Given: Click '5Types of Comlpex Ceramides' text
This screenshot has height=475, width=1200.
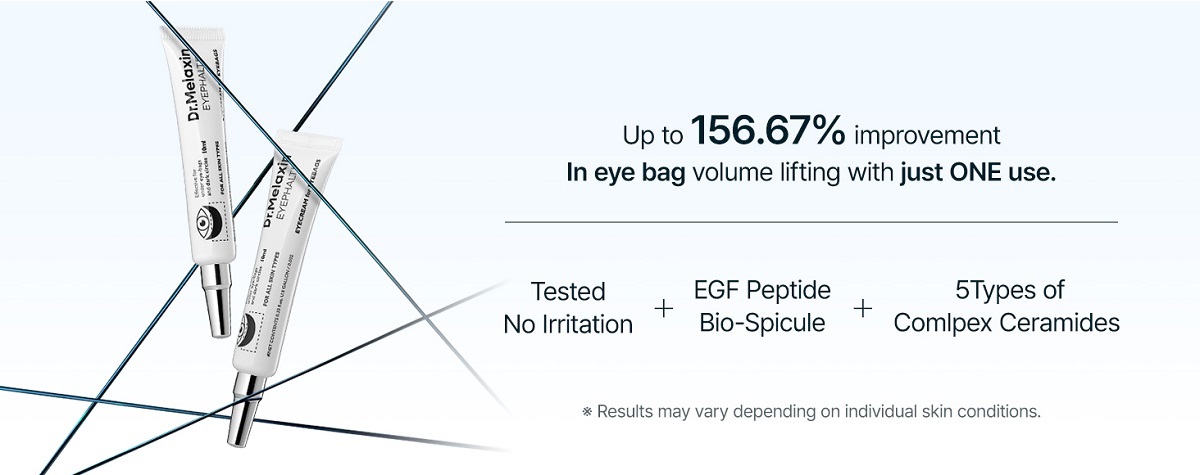Looking at the screenshot, I should (1007, 307).
